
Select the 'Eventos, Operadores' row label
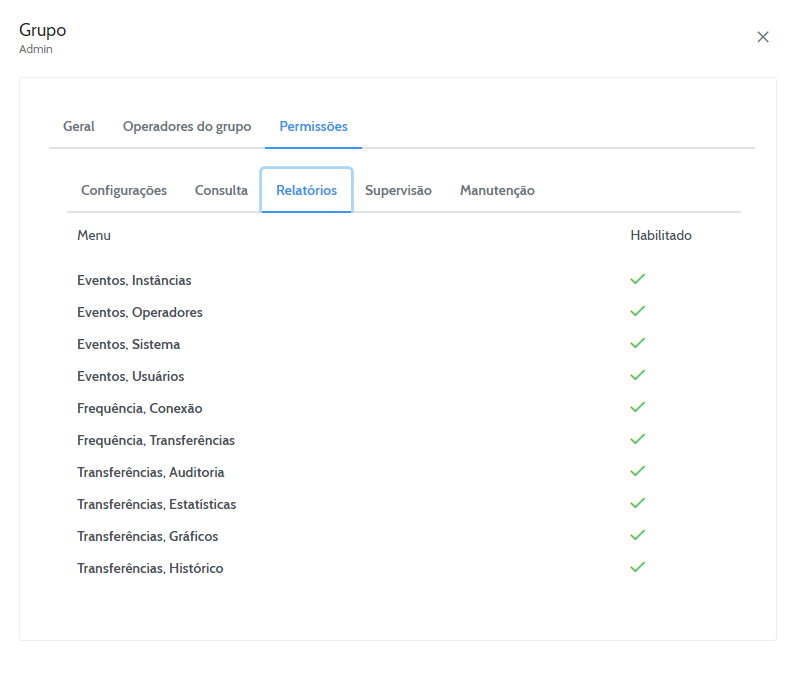(x=139, y=312)
